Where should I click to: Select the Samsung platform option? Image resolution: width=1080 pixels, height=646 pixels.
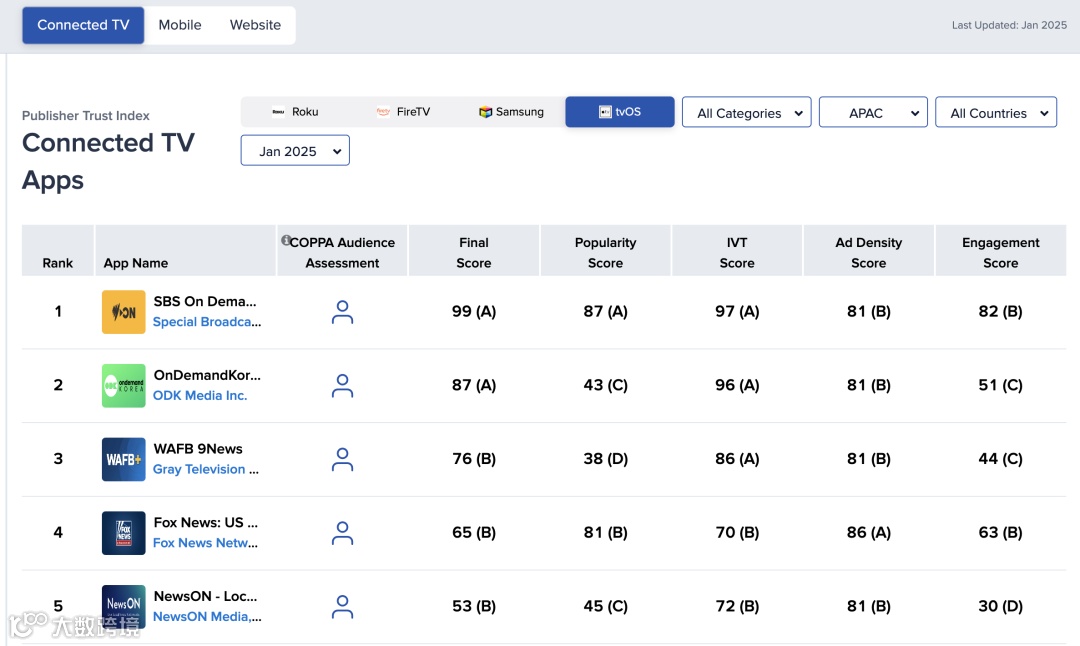511,112
